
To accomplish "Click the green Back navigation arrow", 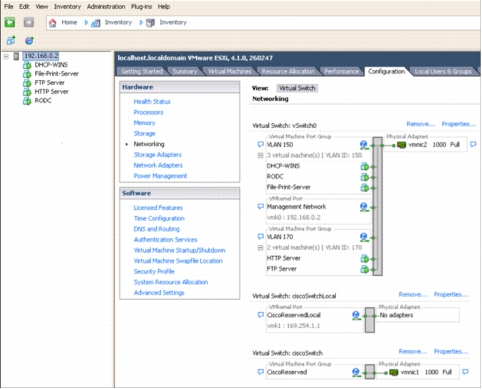I will tap(10, 22).
